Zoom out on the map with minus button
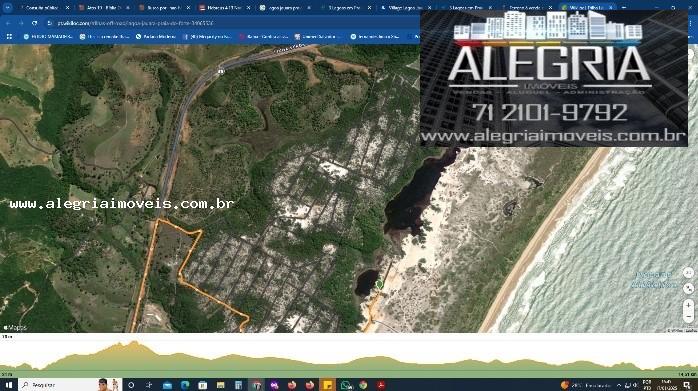698x391 pixels. (688, 317)
